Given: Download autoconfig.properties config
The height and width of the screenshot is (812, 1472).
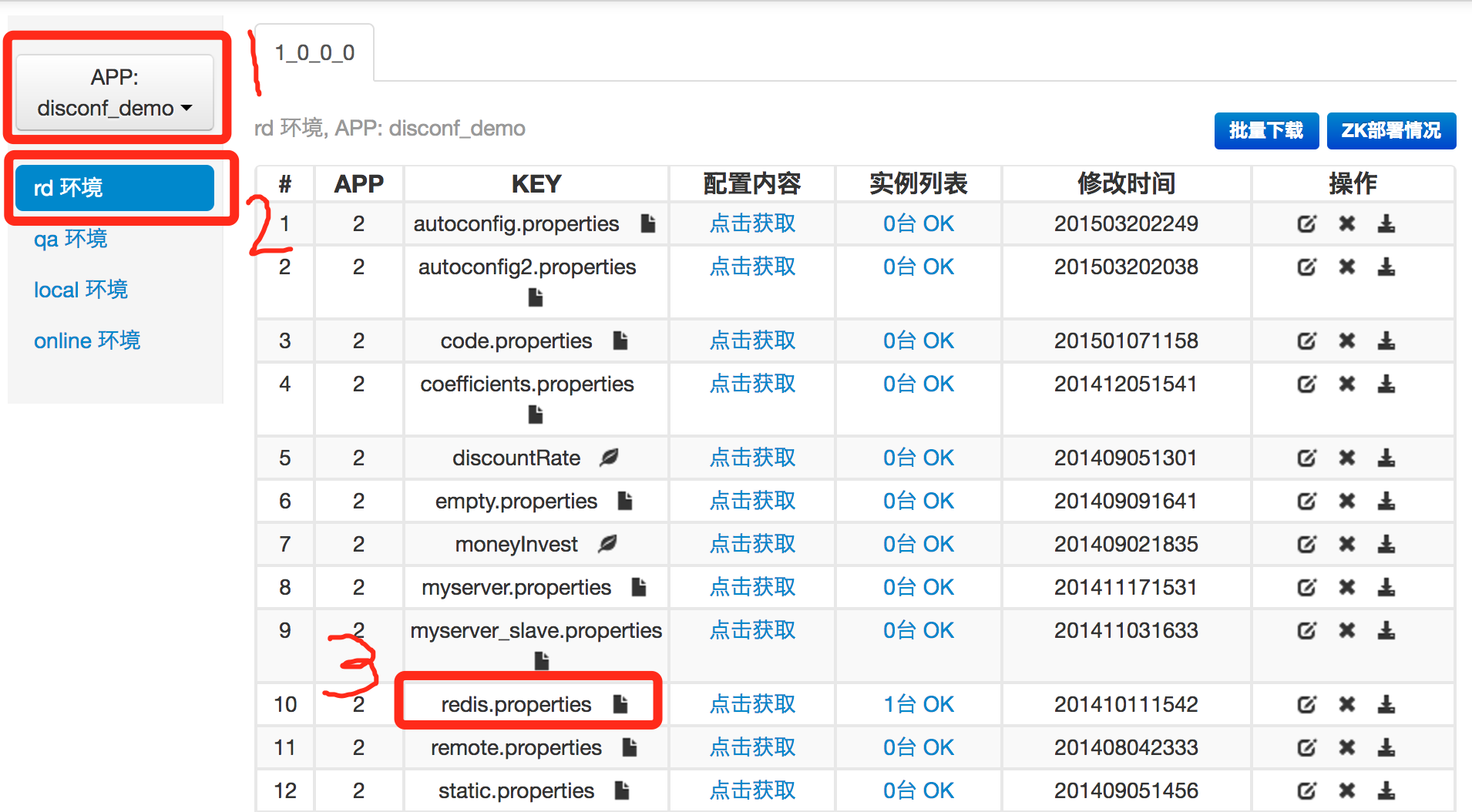Looking at the screenshot, I should (x=1386, y=224).
